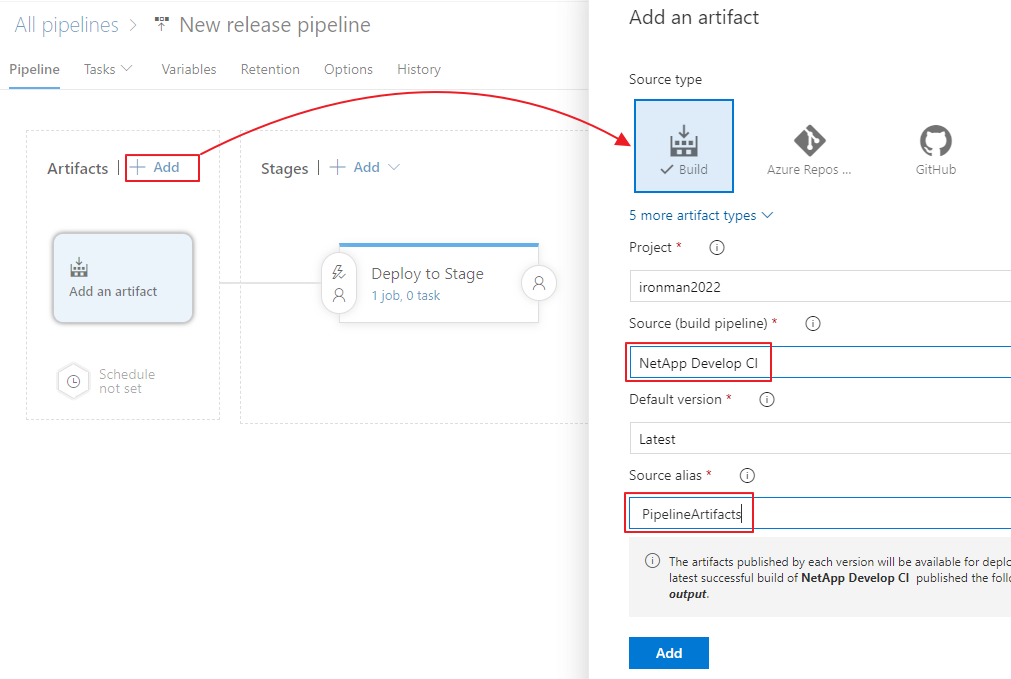Switch to the Variables tab

(x=188, y=69)
